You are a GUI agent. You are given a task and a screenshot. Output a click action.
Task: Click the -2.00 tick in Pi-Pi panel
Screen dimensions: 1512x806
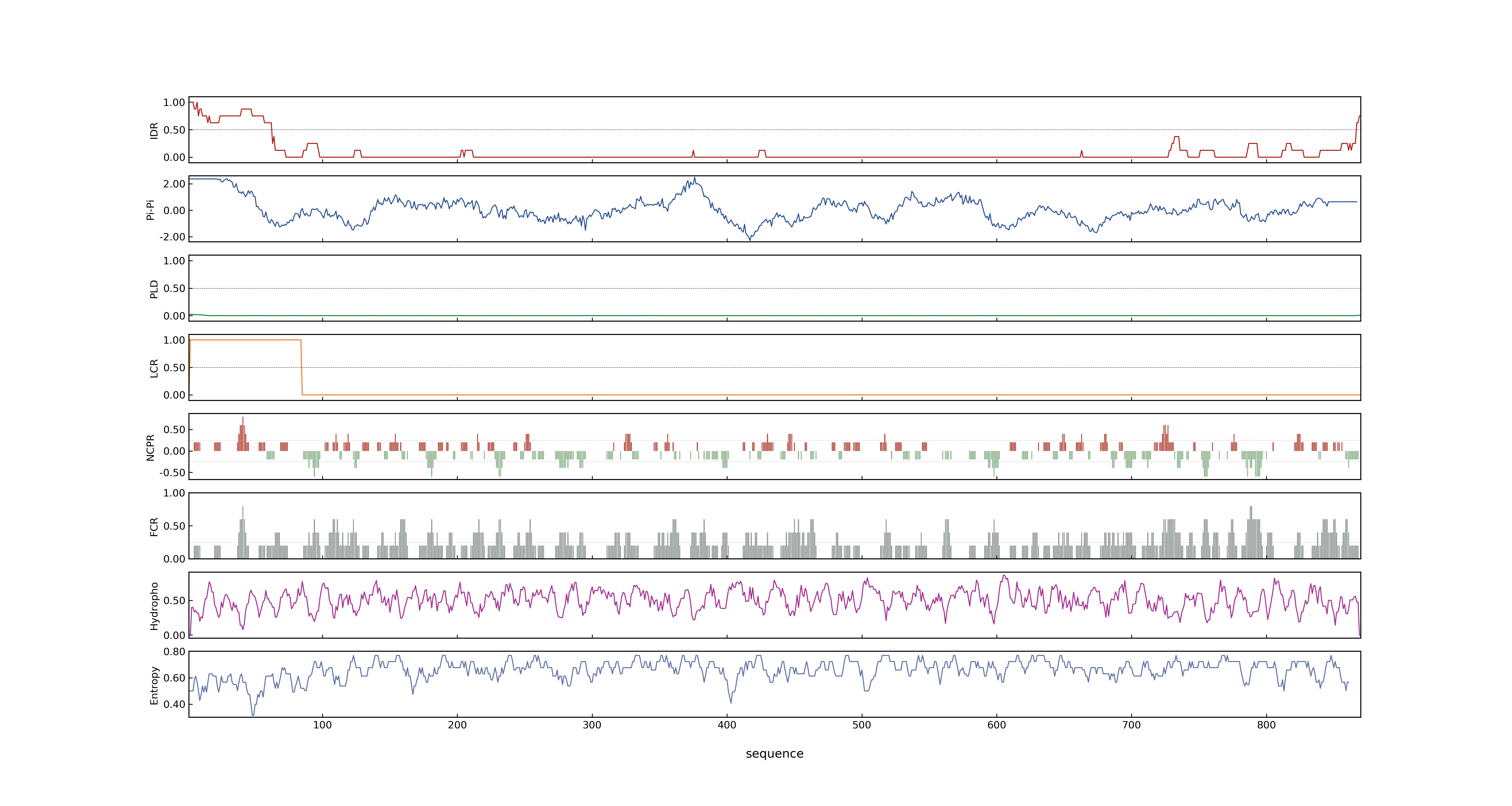coord(172,237)
